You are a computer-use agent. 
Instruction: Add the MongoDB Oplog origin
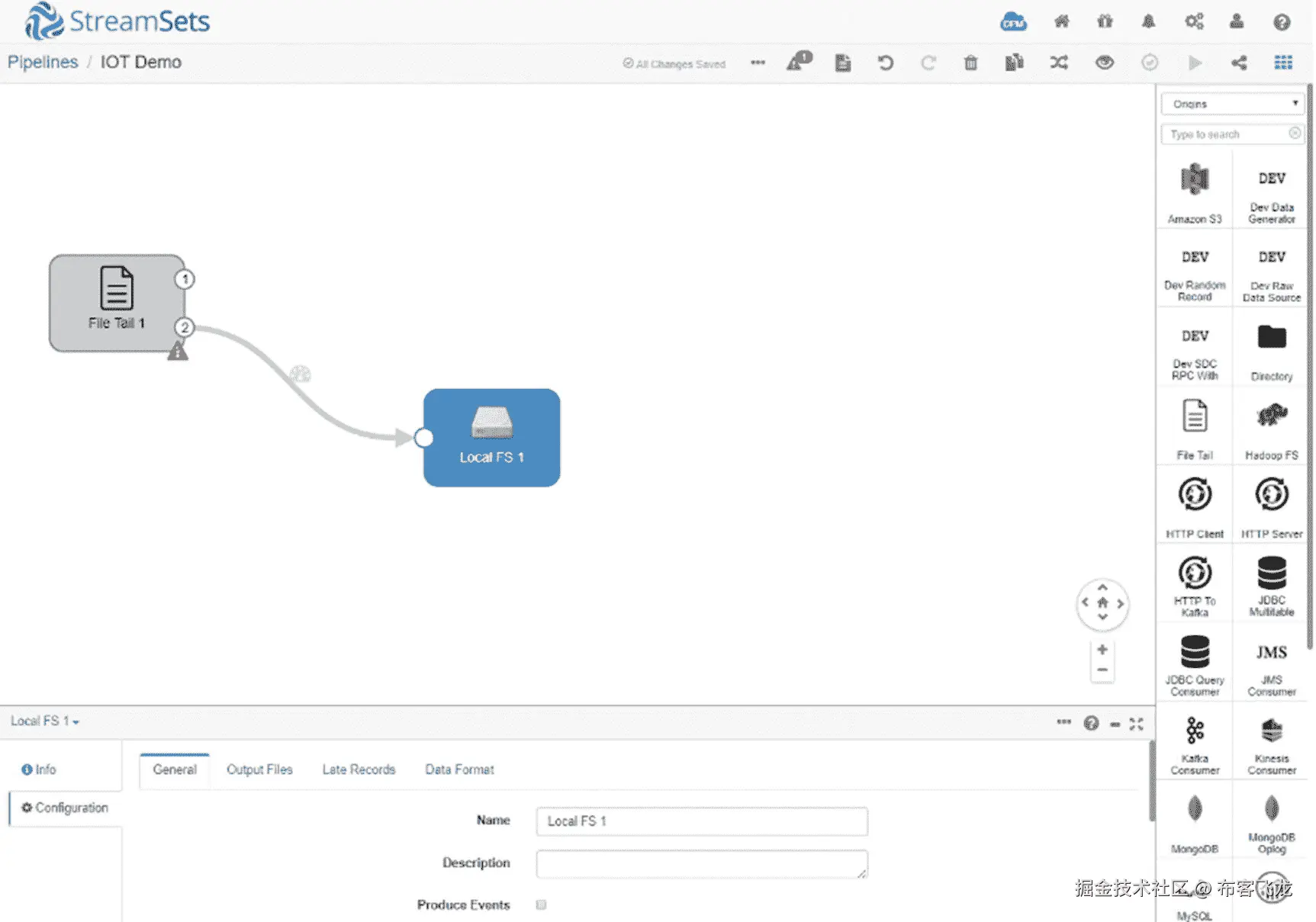[x=1272, y=824]
